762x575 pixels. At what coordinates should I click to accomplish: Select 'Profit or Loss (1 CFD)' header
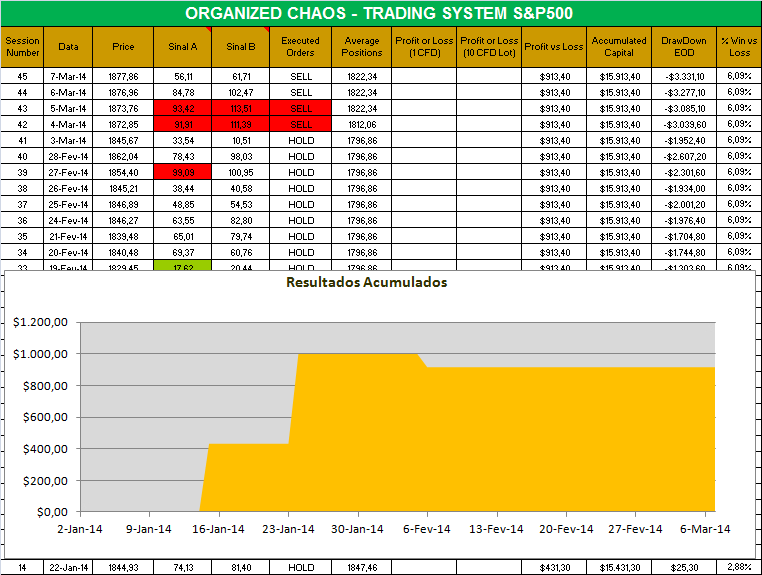424,47
